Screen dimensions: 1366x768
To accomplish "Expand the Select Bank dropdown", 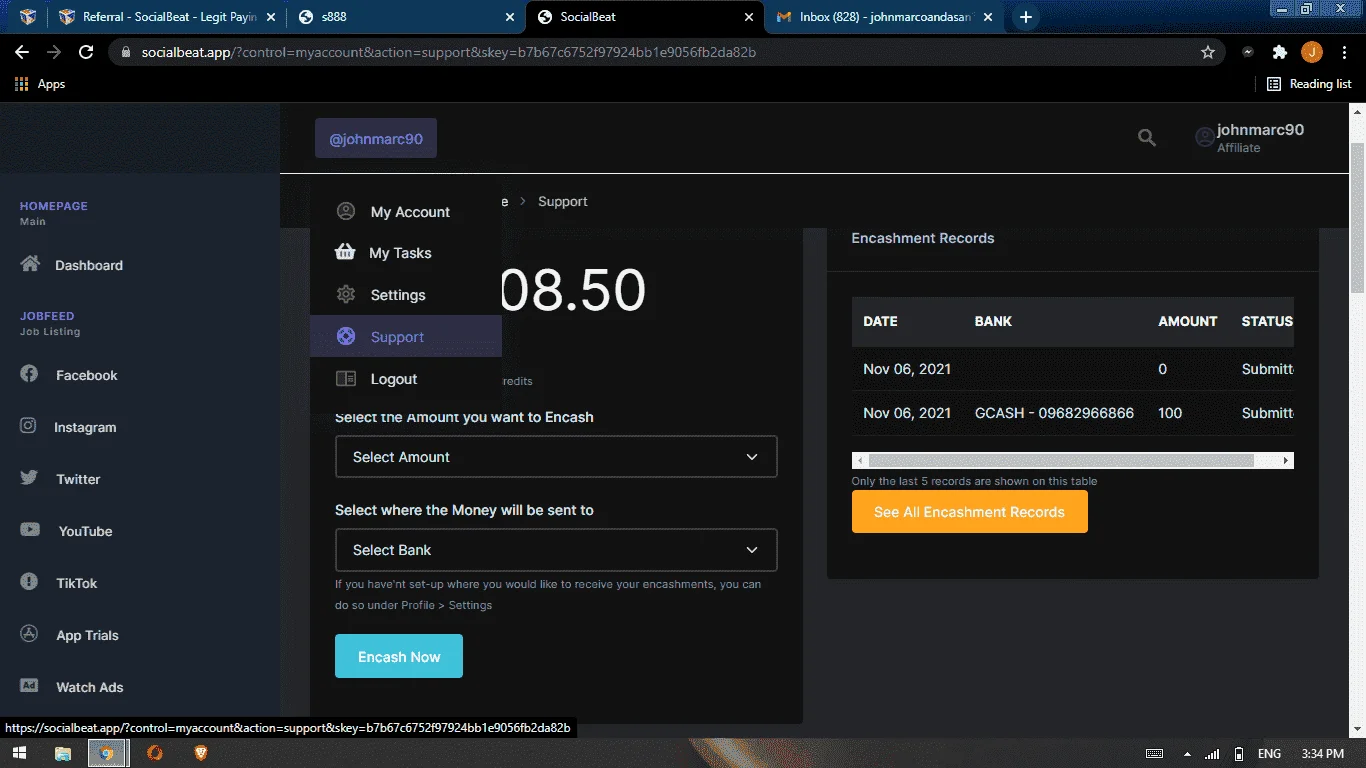I will tap(556, 550).
